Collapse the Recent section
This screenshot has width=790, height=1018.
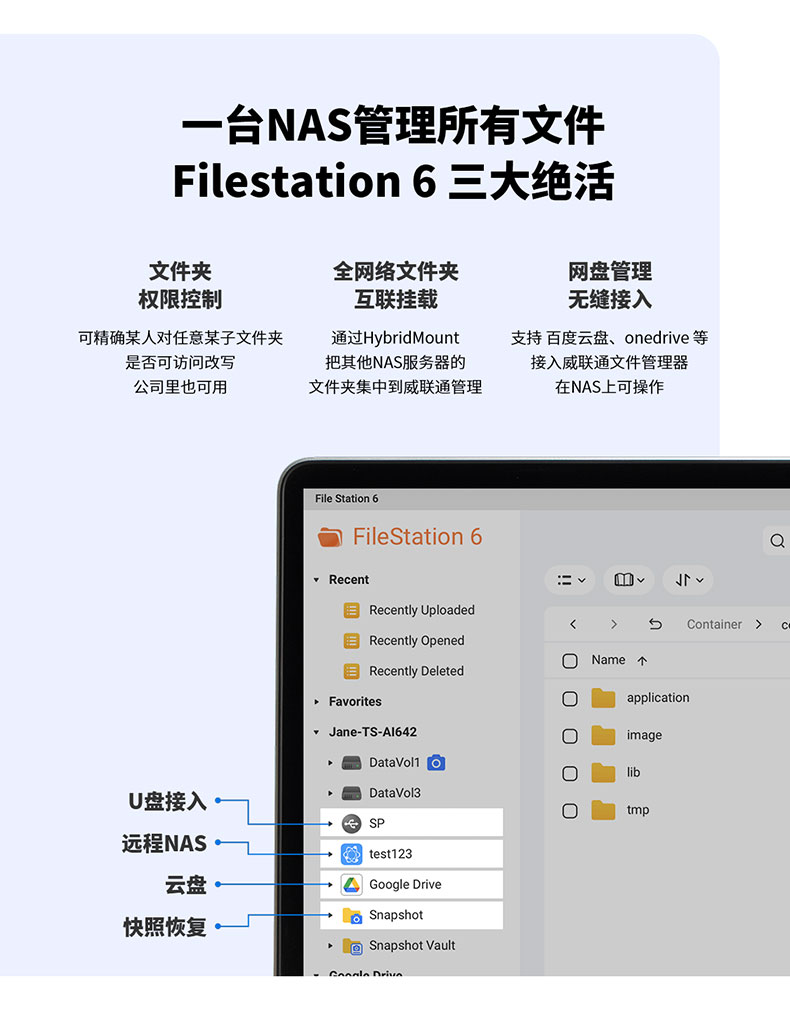(x=317, y=580)
